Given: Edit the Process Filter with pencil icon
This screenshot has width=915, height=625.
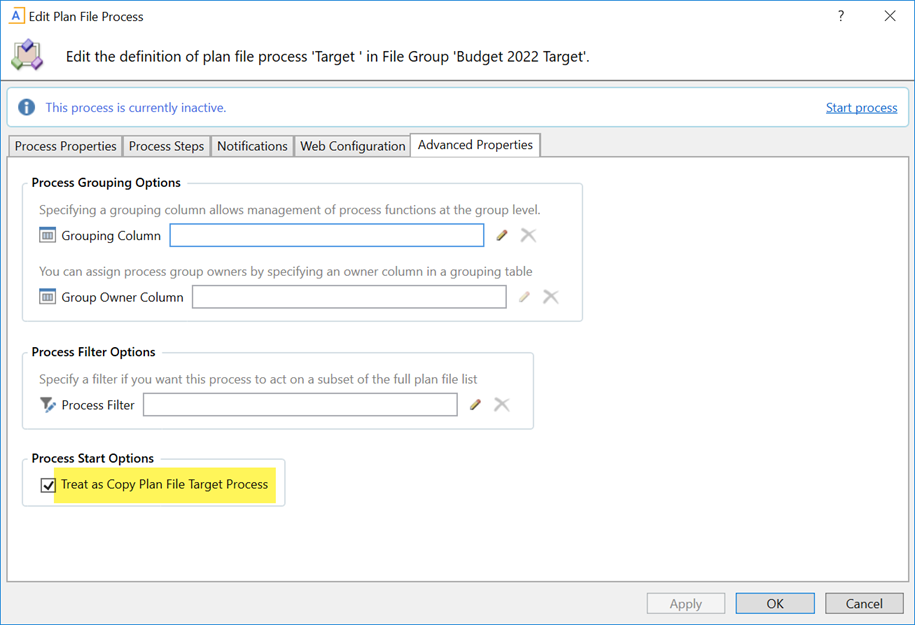Looking at the screenshot, I should pos(475,405).
